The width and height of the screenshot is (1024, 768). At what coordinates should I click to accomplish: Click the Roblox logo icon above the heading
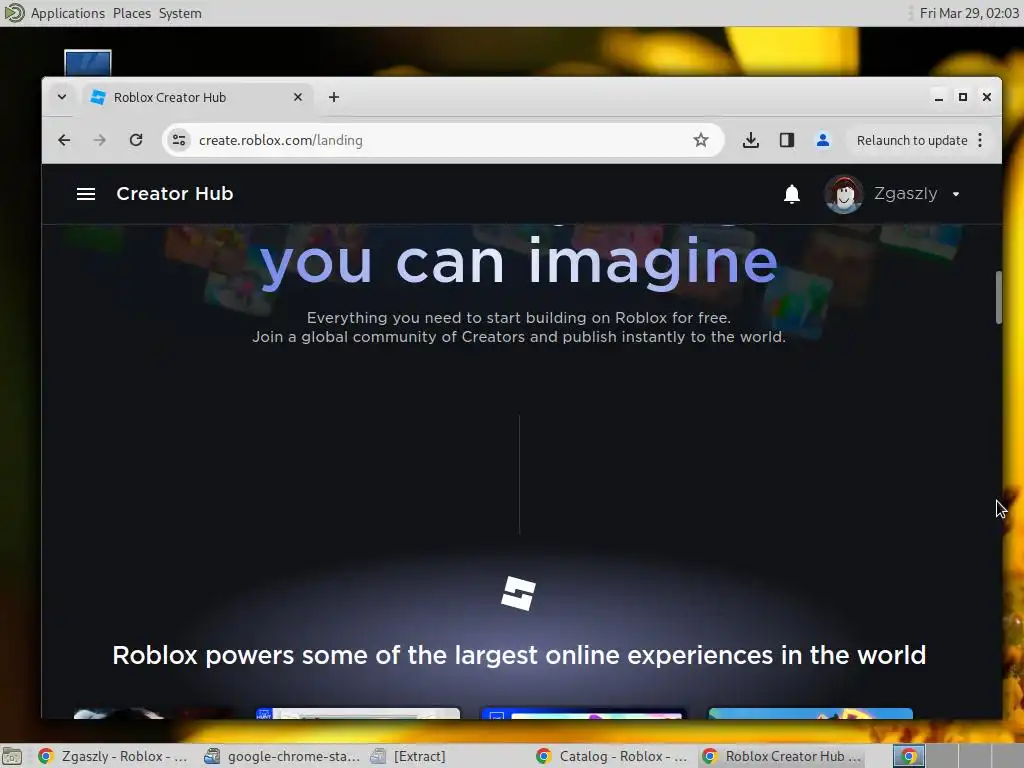tap(519, 593)
